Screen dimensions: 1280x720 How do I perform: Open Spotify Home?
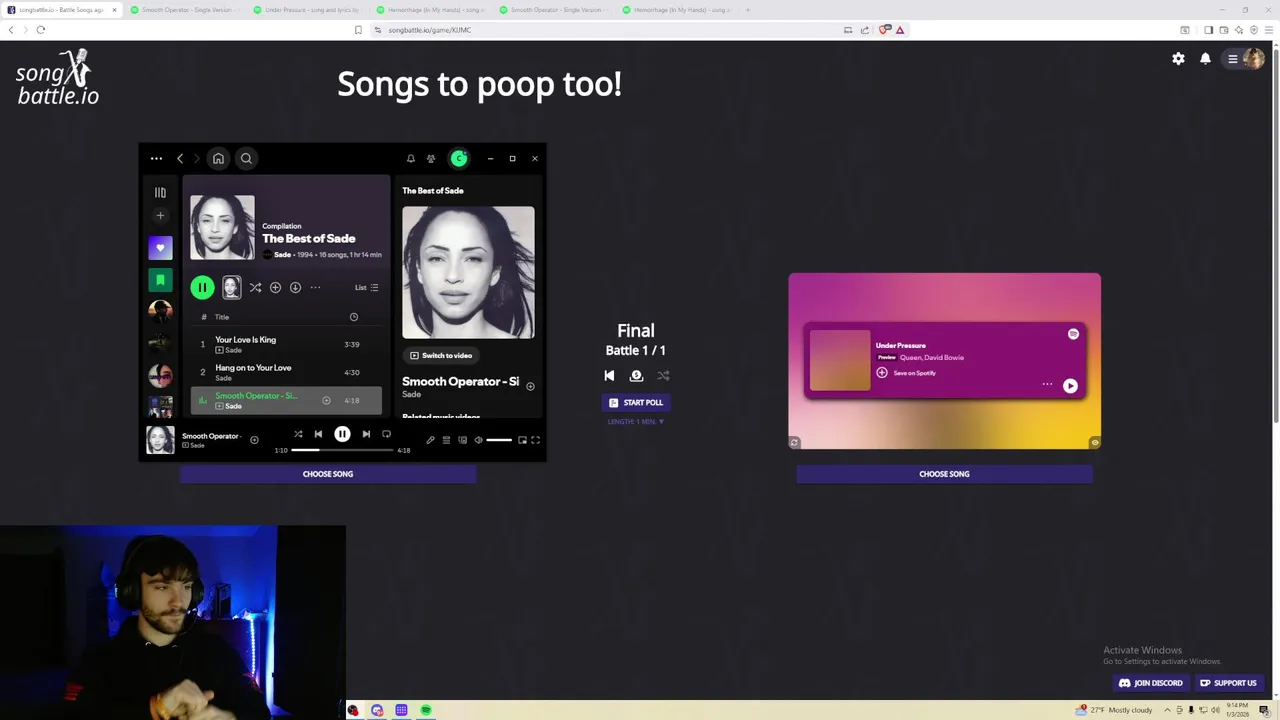pyautogui.click(x=218, y=158)
